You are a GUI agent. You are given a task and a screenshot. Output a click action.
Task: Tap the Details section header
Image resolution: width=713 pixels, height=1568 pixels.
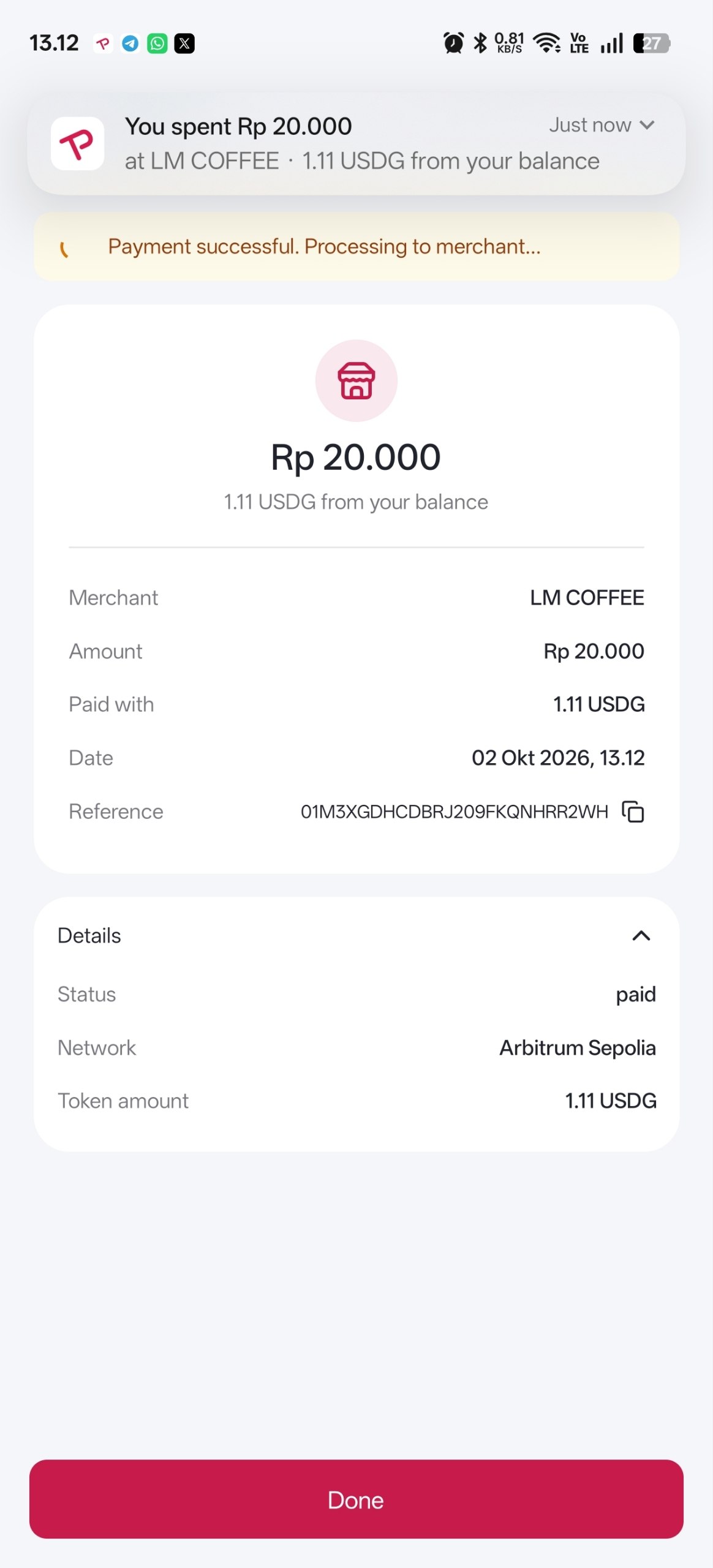pos(356,935)
